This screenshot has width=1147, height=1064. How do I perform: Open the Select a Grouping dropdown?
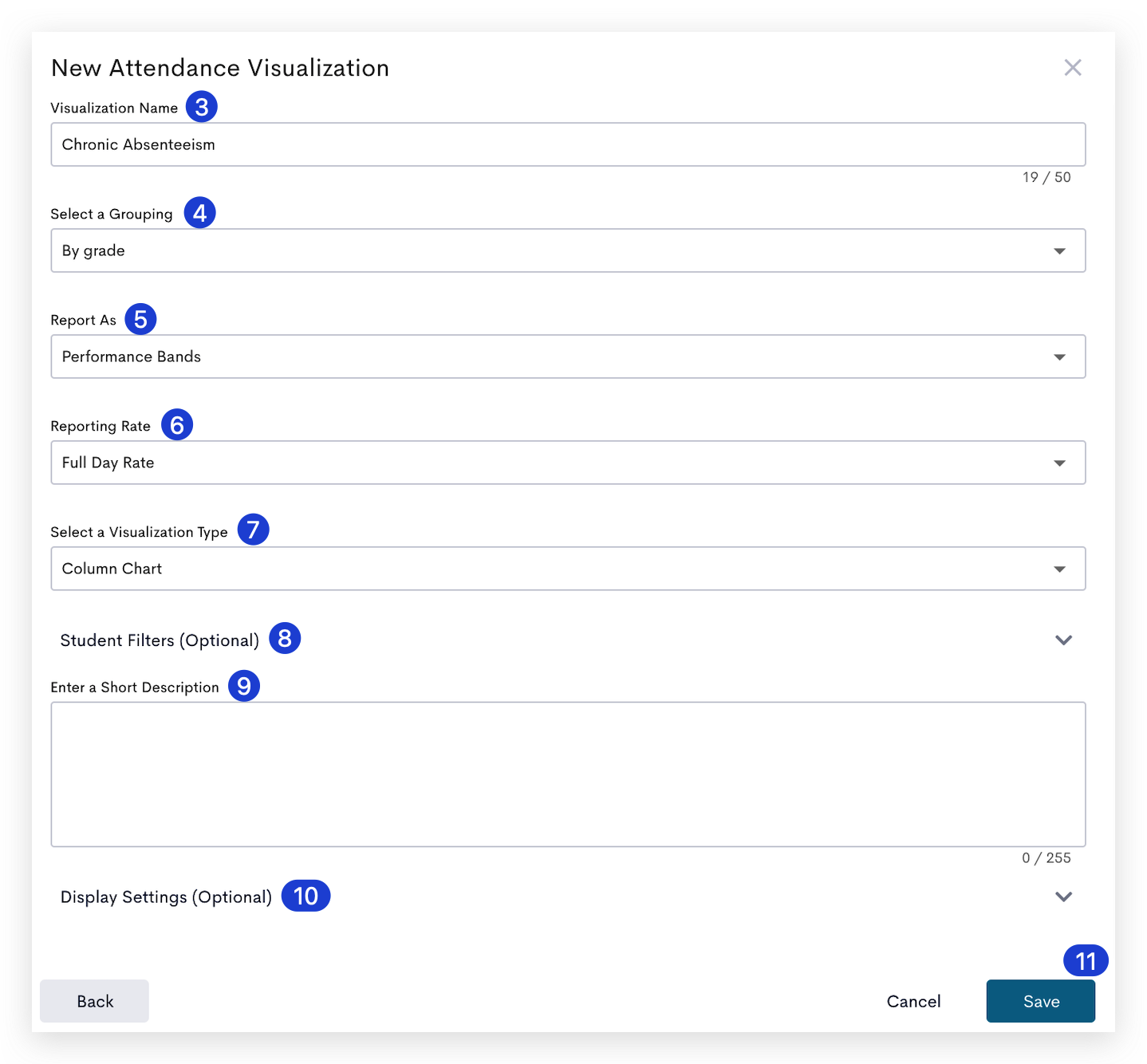pos(568,250)
